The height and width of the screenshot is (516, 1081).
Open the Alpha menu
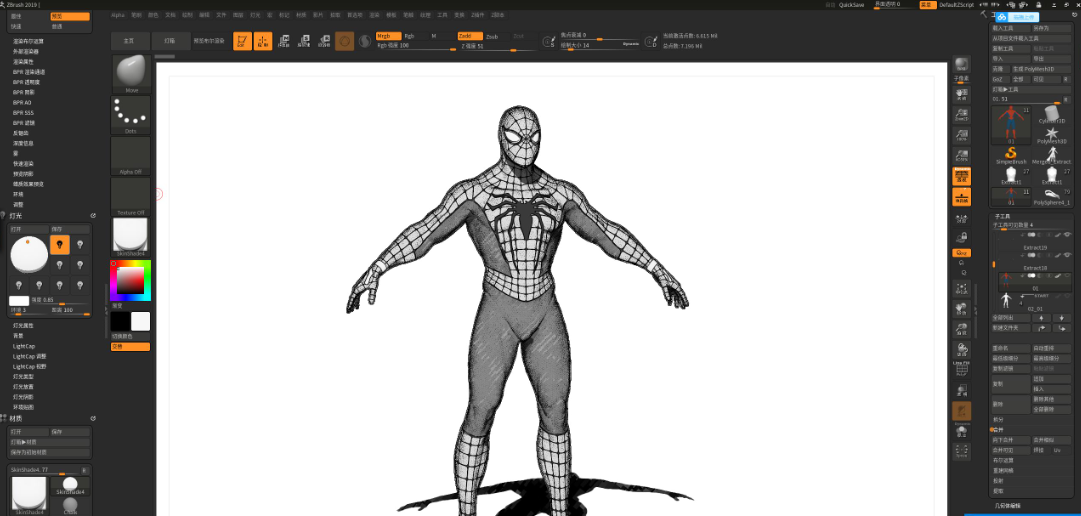118,14
